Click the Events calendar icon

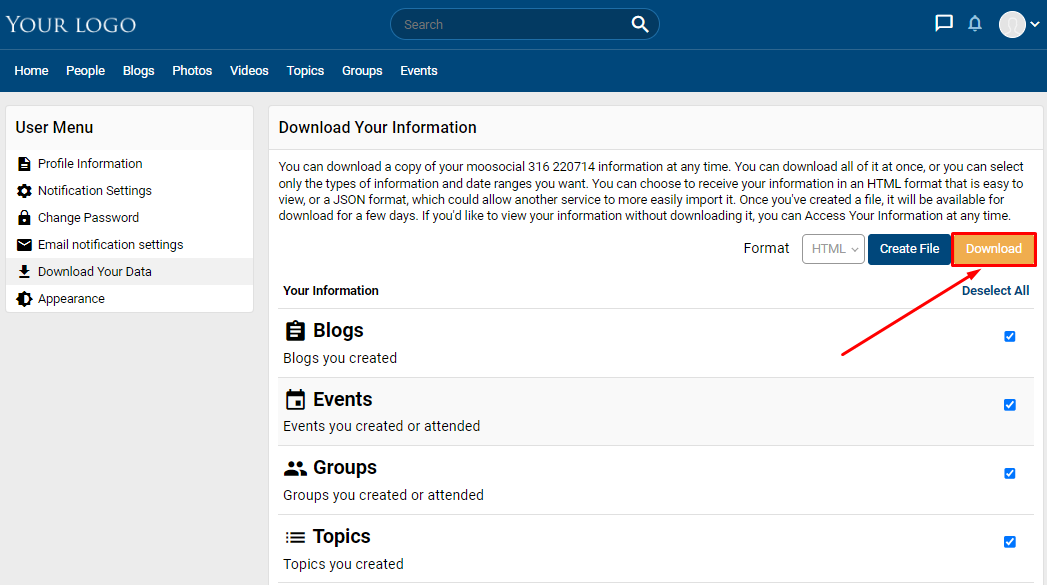coord(295,399)
